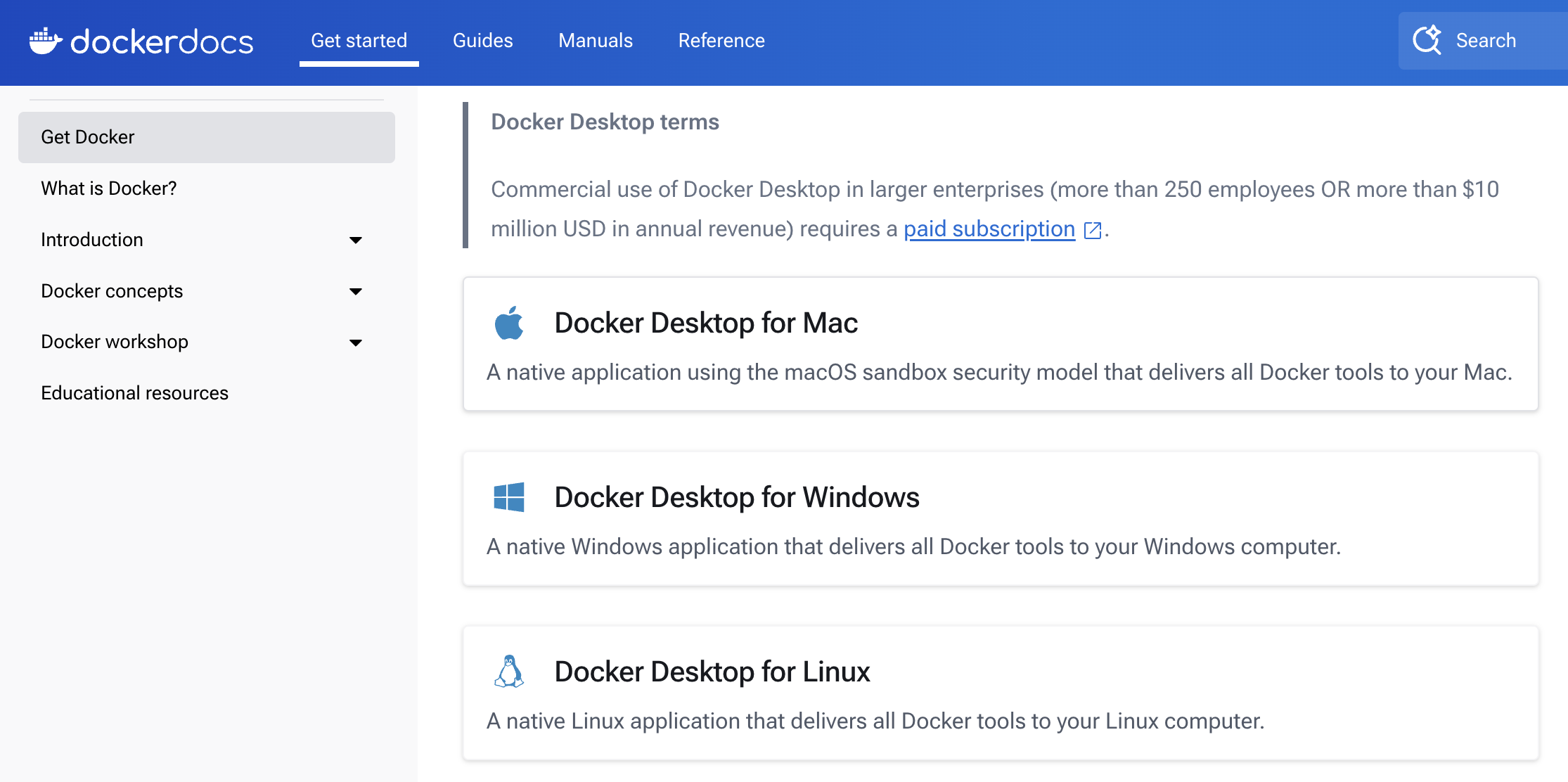Expand Docker concepts in the sidebar
The image size is (1568, 782).
point(356,291)
